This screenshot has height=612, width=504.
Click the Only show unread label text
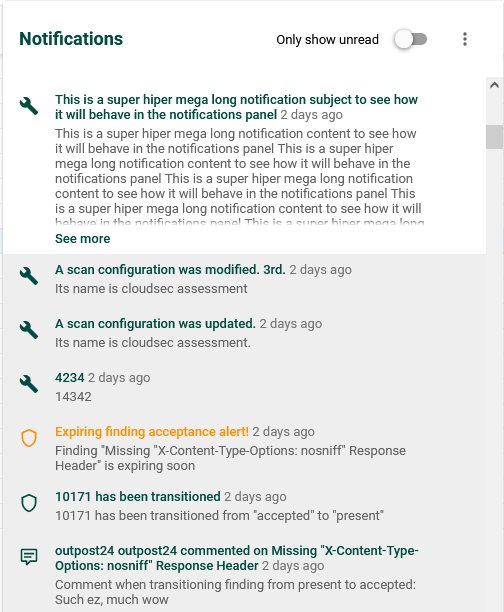328,39
